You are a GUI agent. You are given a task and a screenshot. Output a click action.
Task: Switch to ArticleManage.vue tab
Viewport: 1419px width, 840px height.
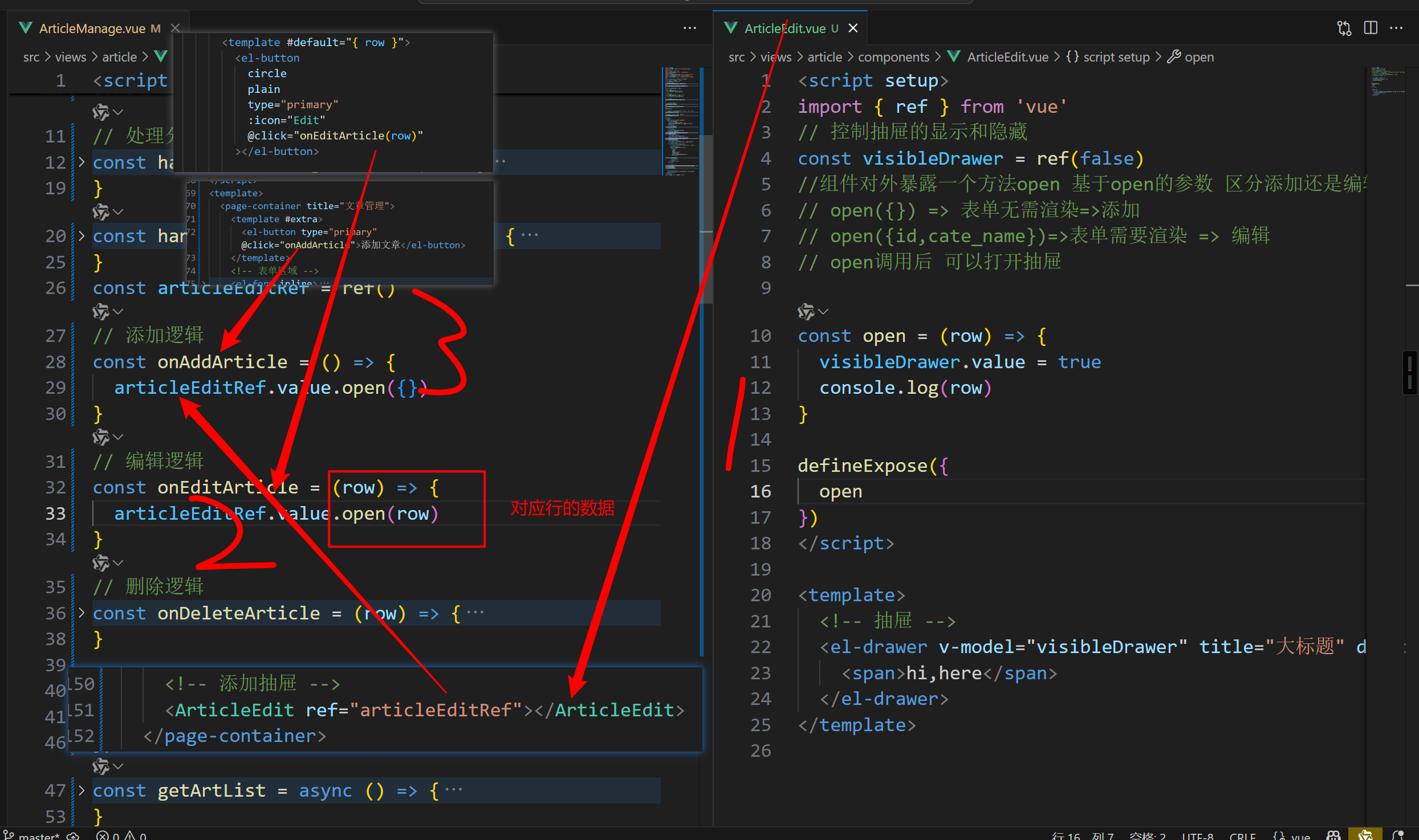[x=91, y=28]
